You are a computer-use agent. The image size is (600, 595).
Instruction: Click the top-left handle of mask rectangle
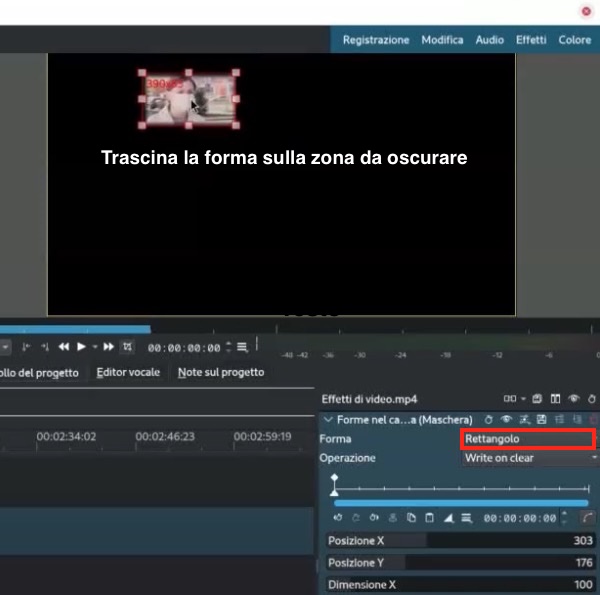click(142, 72)
